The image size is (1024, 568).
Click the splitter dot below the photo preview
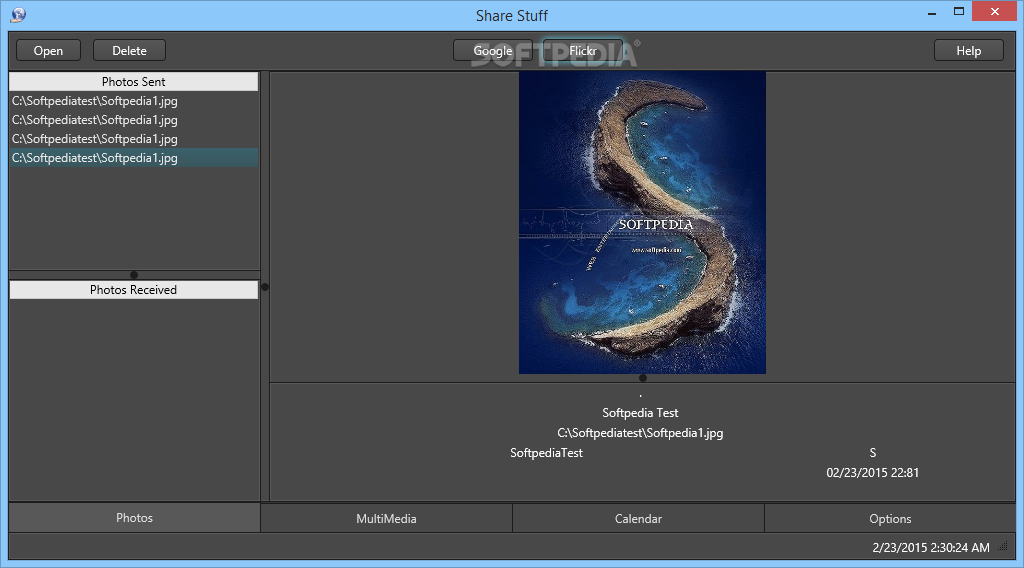(643, 378)
